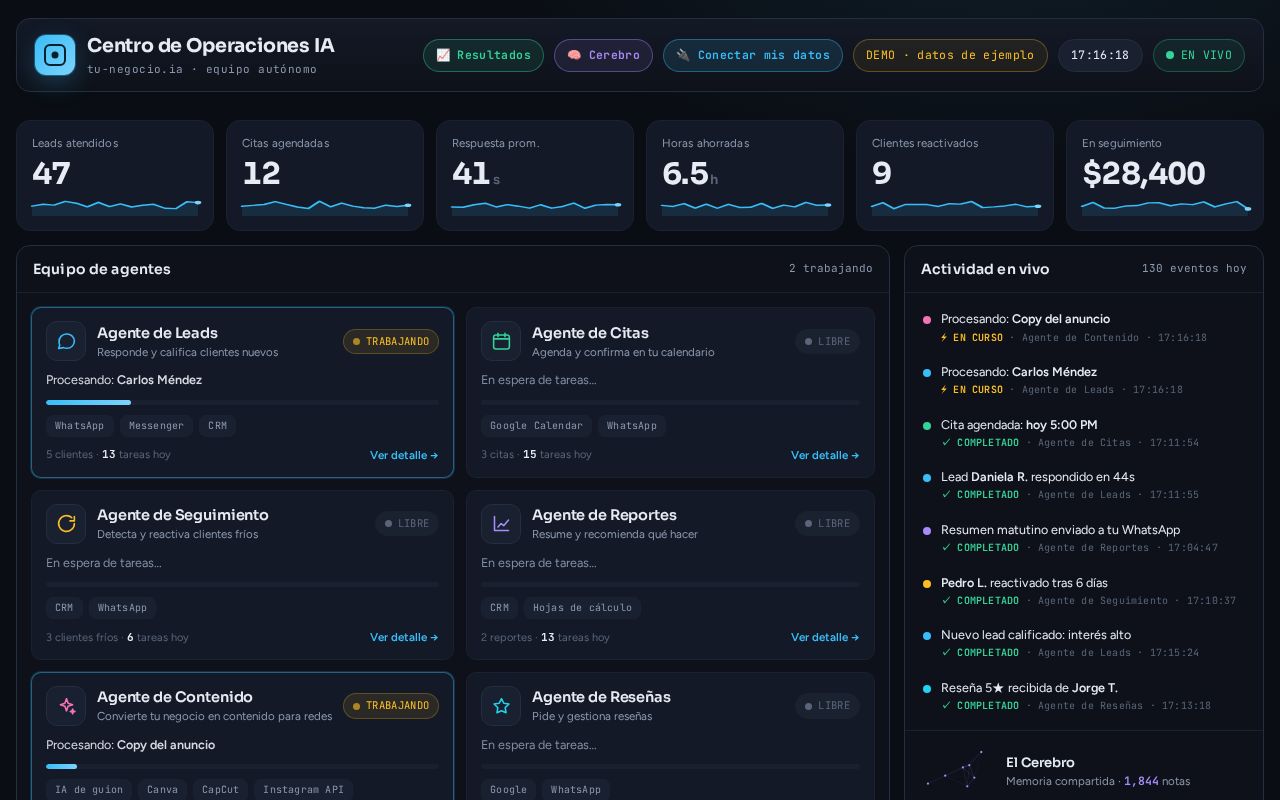This screenshot has height=800, width=1280.
Task: Click the 2 trabajando counter
Action: pyautogui.click(x=830, y=269)
